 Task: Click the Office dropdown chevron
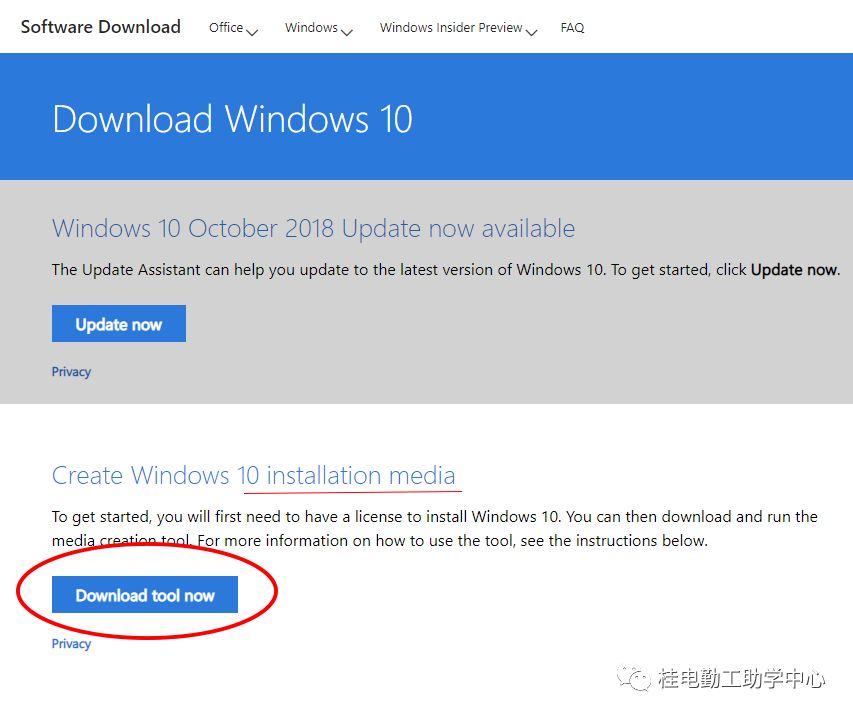coord(252,33)
